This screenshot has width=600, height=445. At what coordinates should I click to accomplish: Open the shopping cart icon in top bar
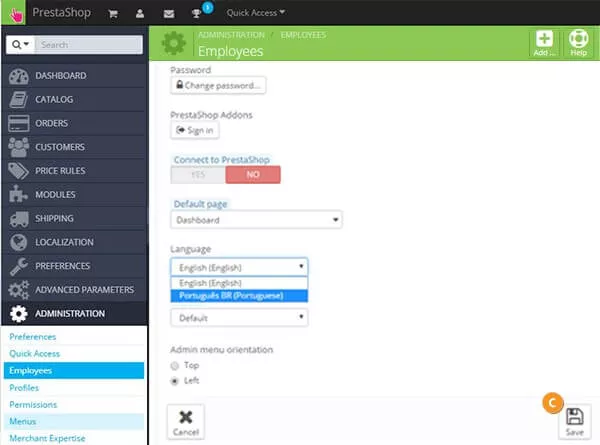point(113,14)
